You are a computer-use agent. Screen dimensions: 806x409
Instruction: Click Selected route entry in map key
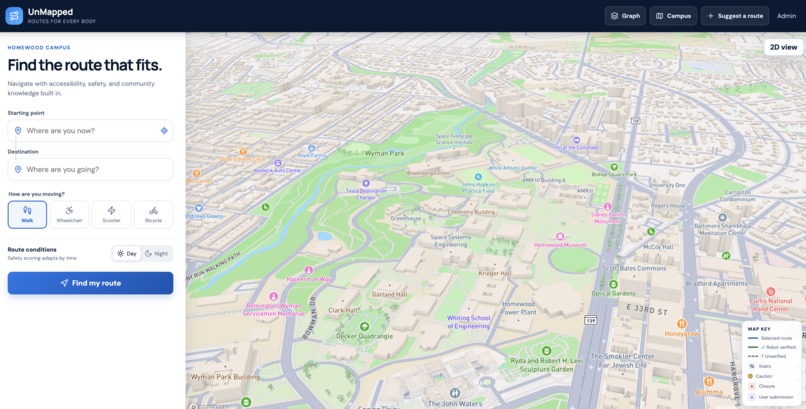771,338
